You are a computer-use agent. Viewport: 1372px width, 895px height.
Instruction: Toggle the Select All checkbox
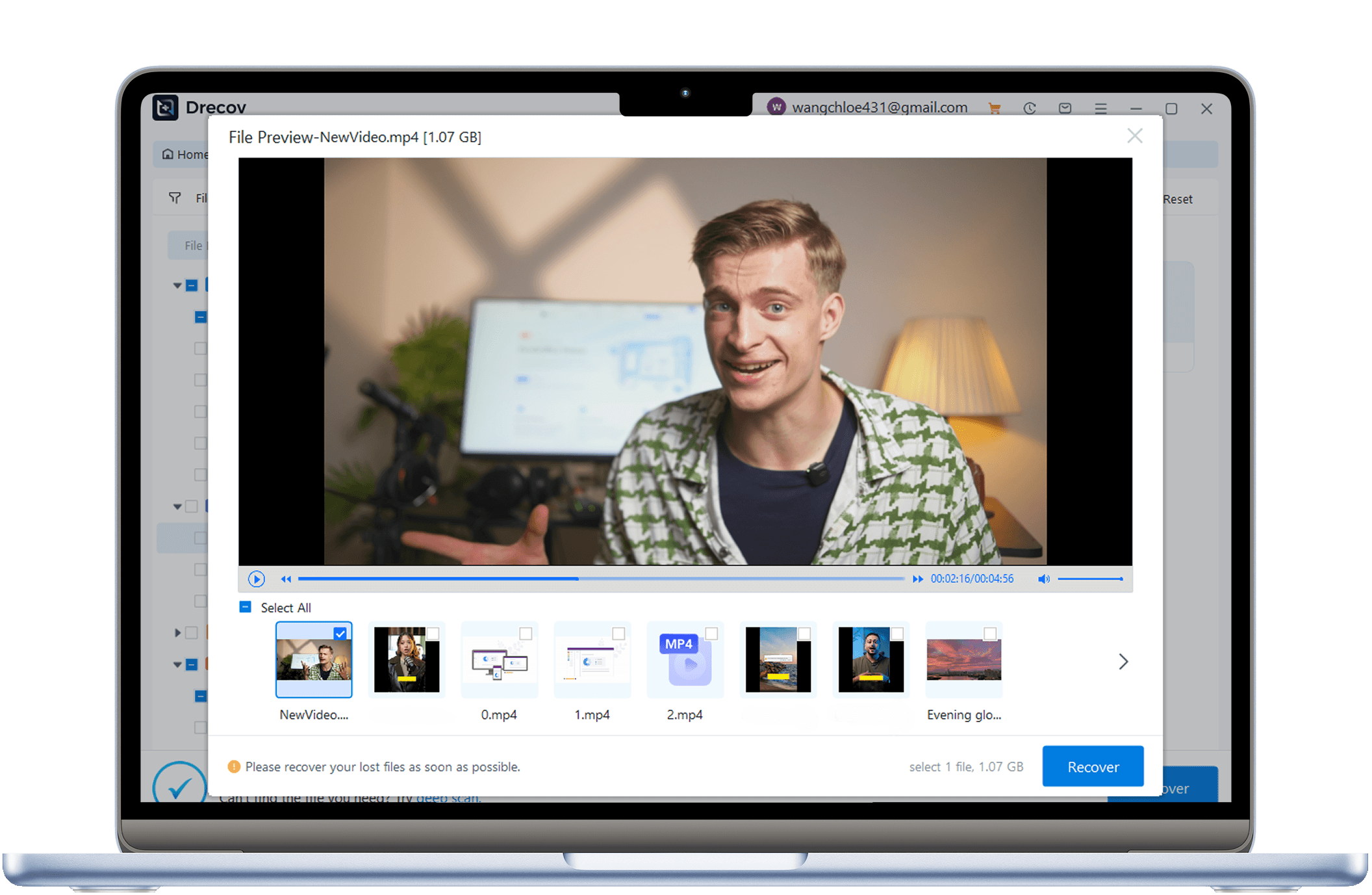tap(246, 607)
